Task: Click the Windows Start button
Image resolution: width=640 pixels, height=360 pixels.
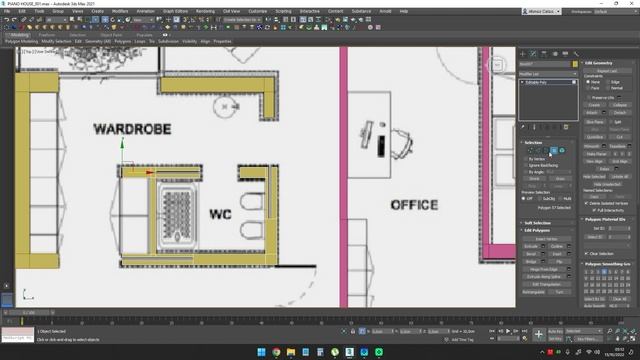Action: [262, 352]
